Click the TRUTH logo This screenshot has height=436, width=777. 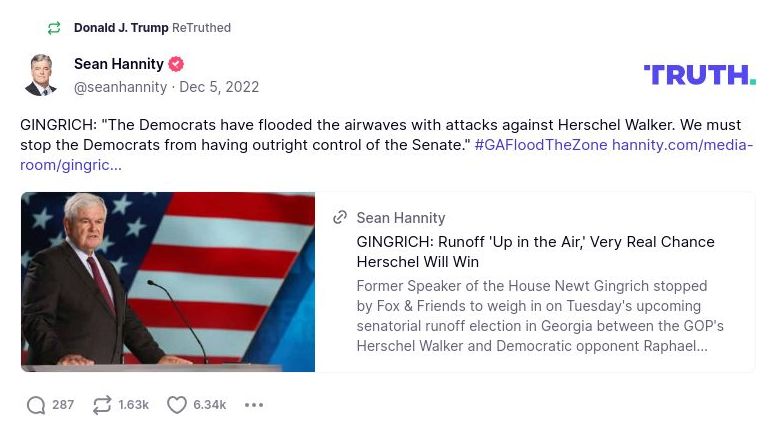(x=699, y=75)
